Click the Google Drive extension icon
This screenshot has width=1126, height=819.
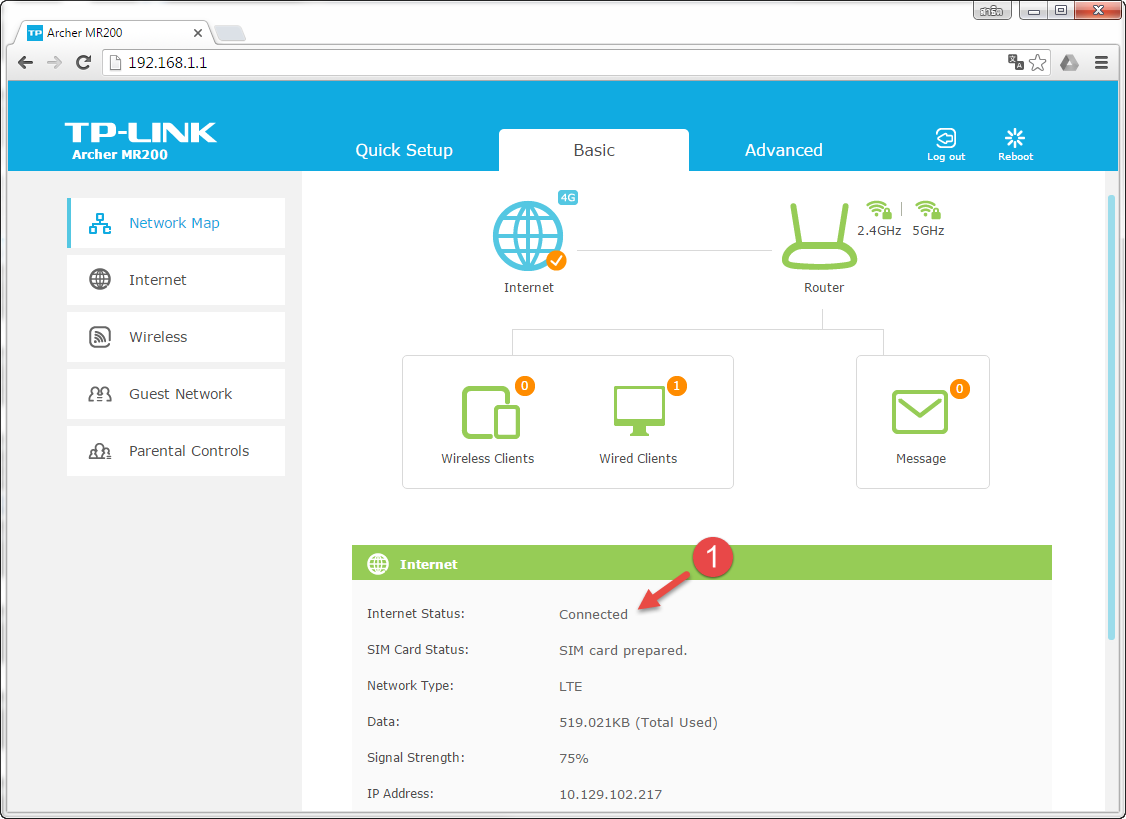click(x=1069, y=63)
